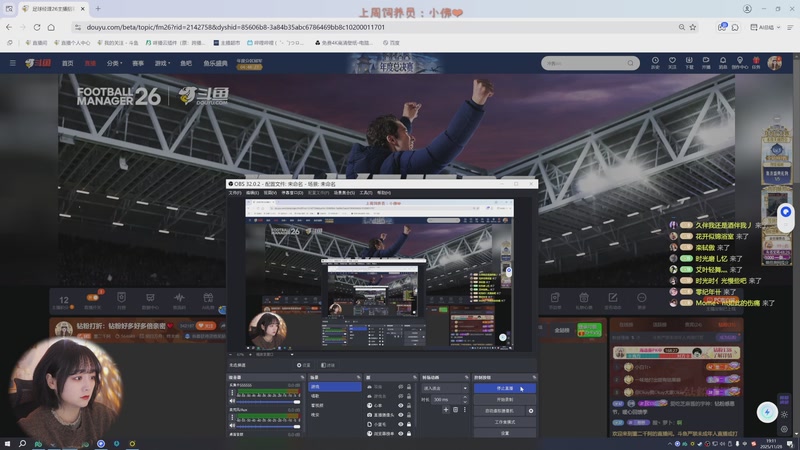Image resolution: width=800 pixels, height=450 pixels.
Task: Click the 启动虚拟摄像机 button in OBS
Action: [x=499, y=411]
